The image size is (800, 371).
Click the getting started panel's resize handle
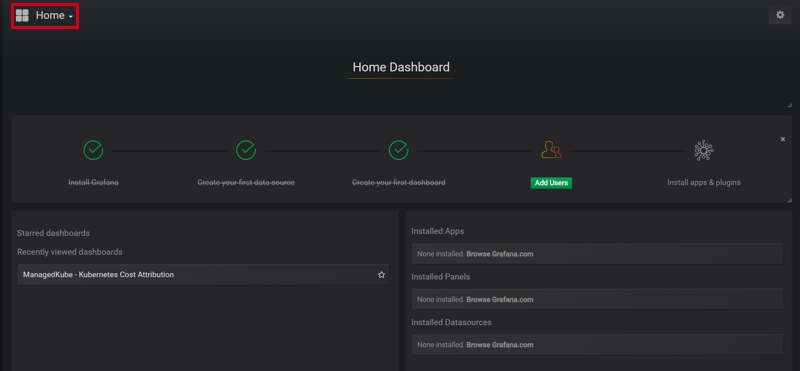click(x=789, y=200)
